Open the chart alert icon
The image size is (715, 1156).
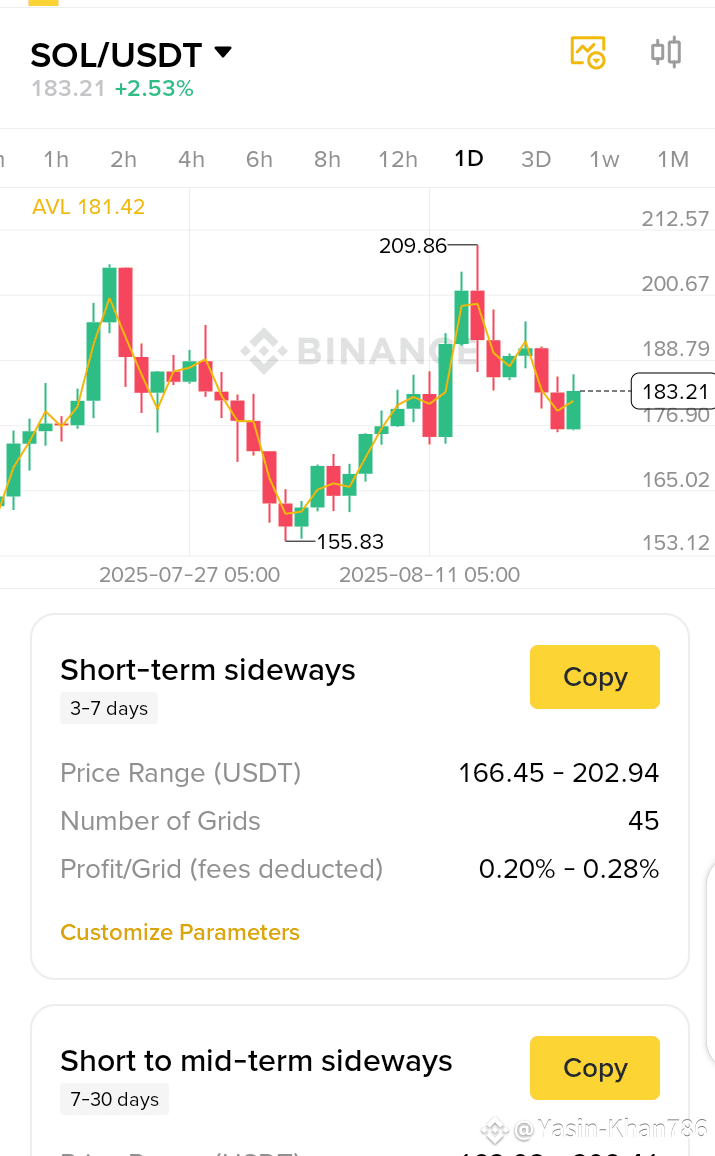click(x=588, y=52)
